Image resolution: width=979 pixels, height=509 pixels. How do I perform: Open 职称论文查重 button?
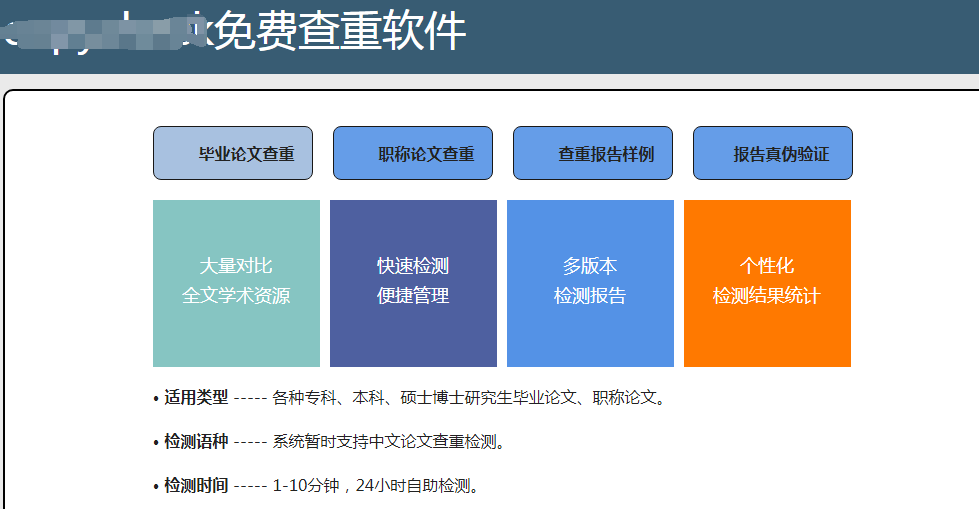413,153
